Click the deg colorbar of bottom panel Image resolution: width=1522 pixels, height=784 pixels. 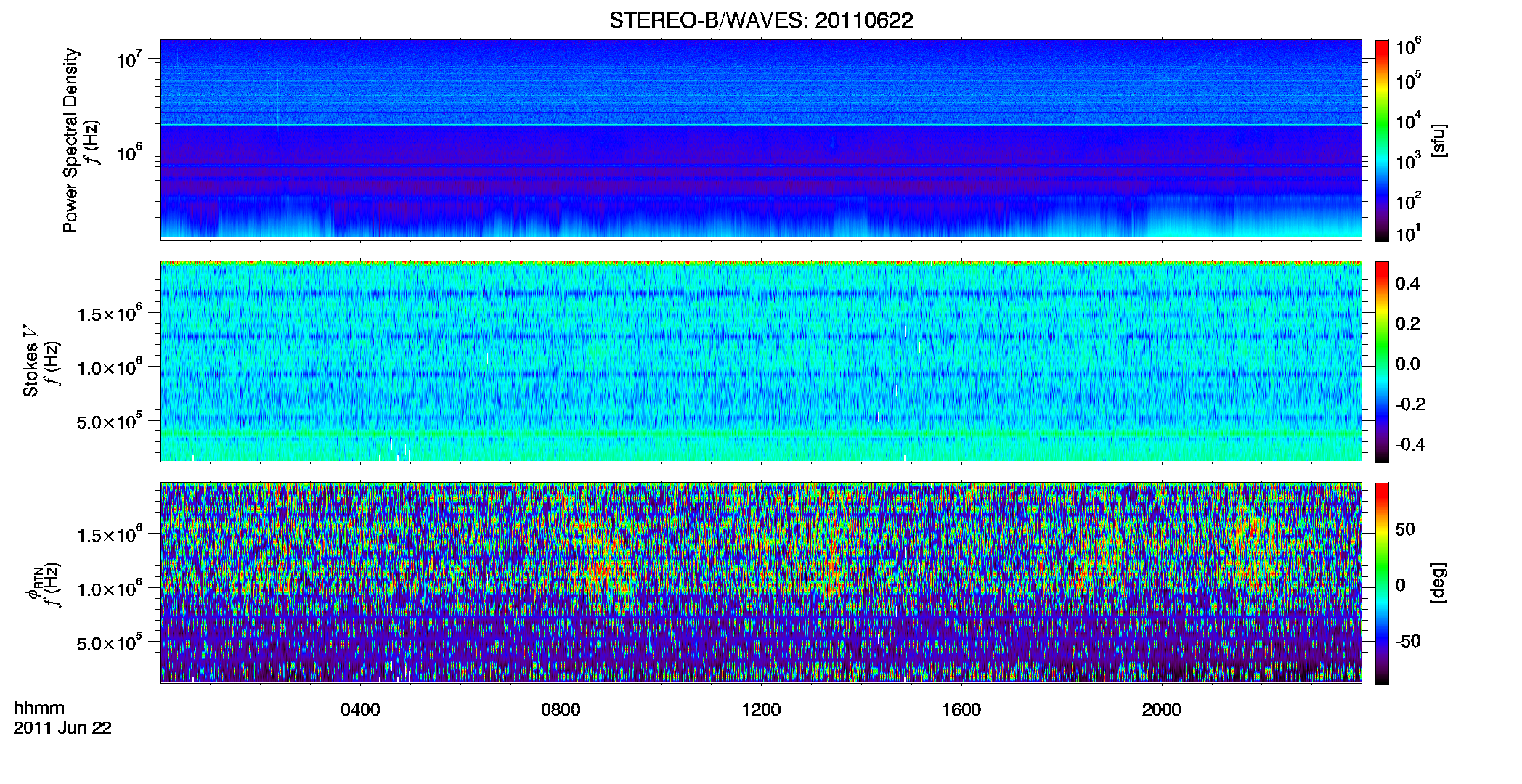click(x=1382, y=583)
